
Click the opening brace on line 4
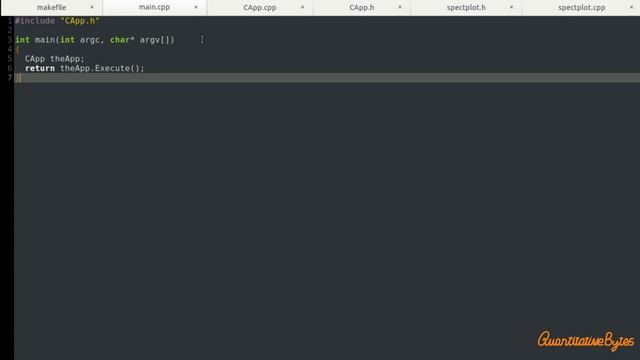point(18,49)
